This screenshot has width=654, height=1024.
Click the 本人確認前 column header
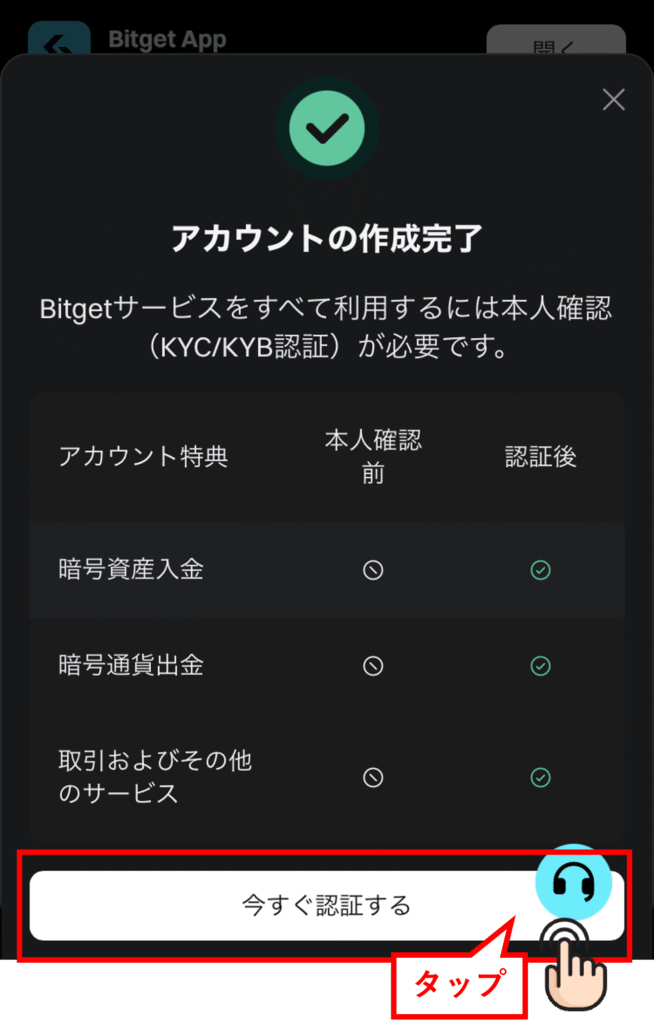pos(373,457)
